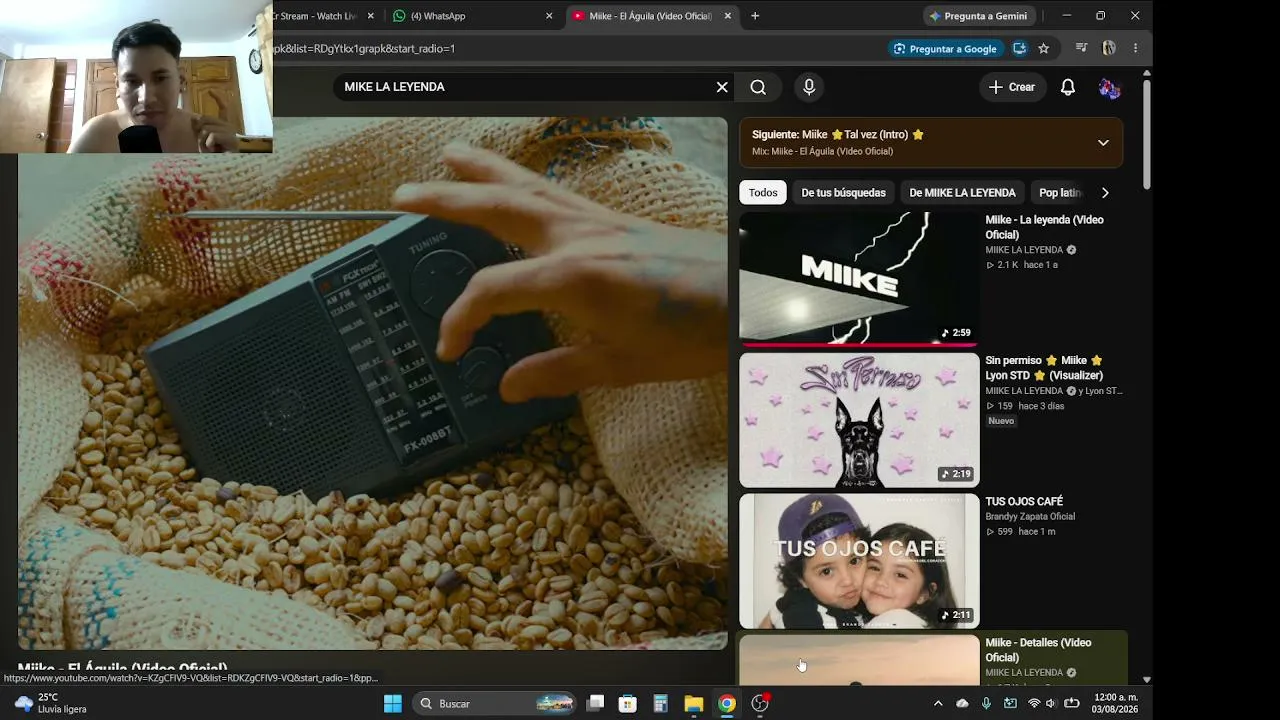The image size is (1280, 720).
Task: Open the volume speaker tray icon
Action: click(1051, 703)
